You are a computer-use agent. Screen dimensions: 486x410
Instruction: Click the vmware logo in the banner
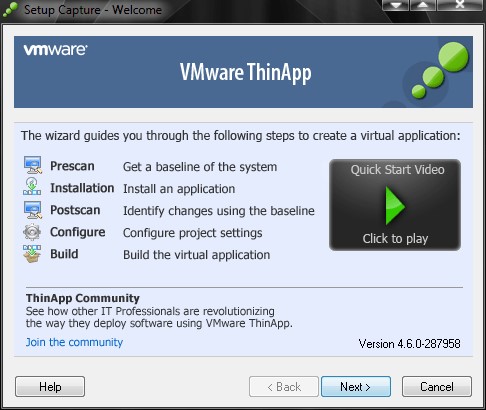[x=55, y=50]
